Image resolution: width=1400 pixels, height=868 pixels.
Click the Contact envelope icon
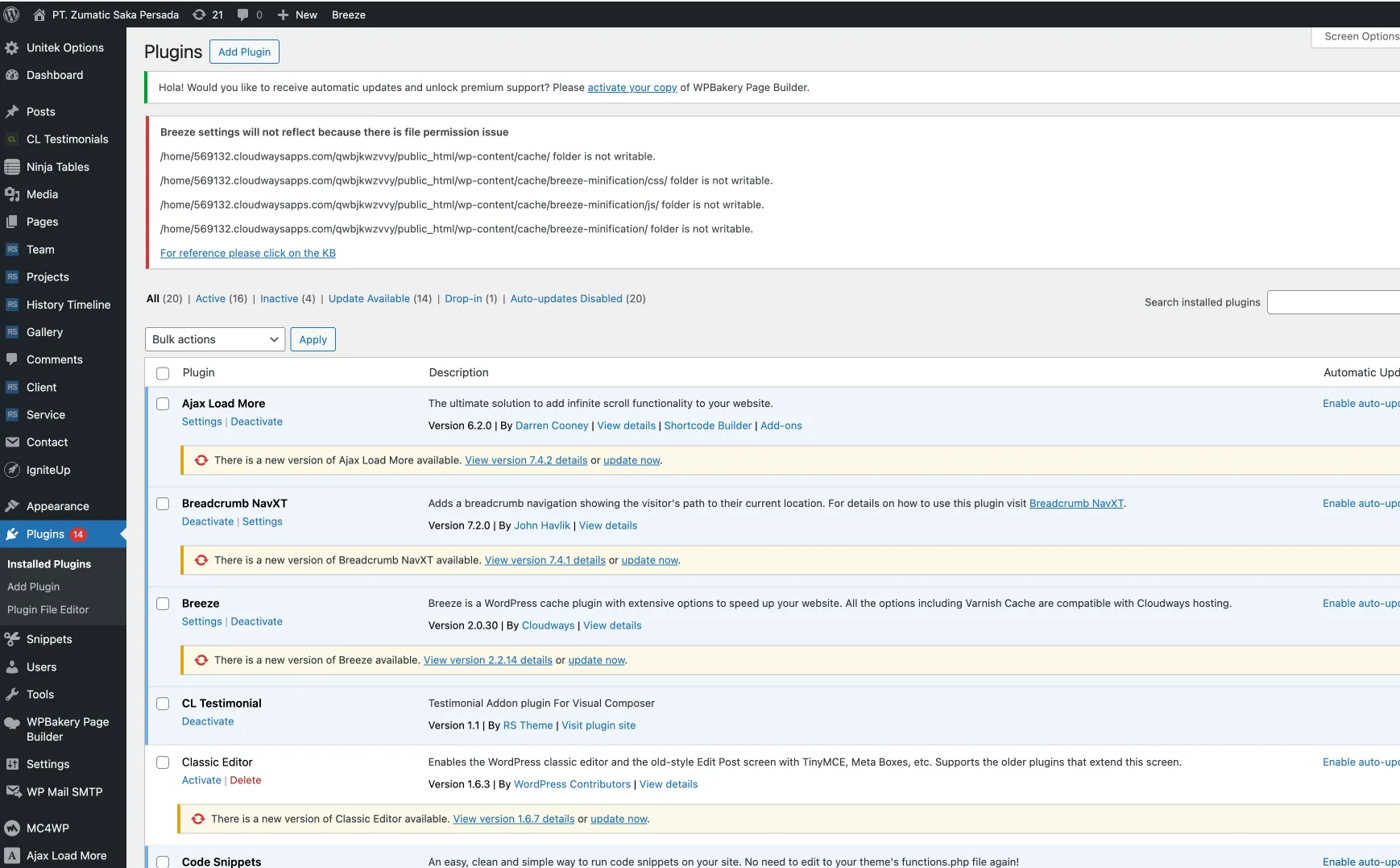coord(12,442)
